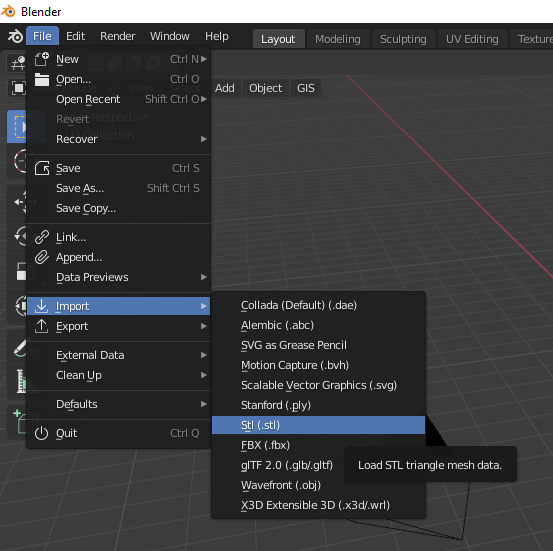Import Alembic (.abc) file
The image size is (553, 551).
click(318, 325)
